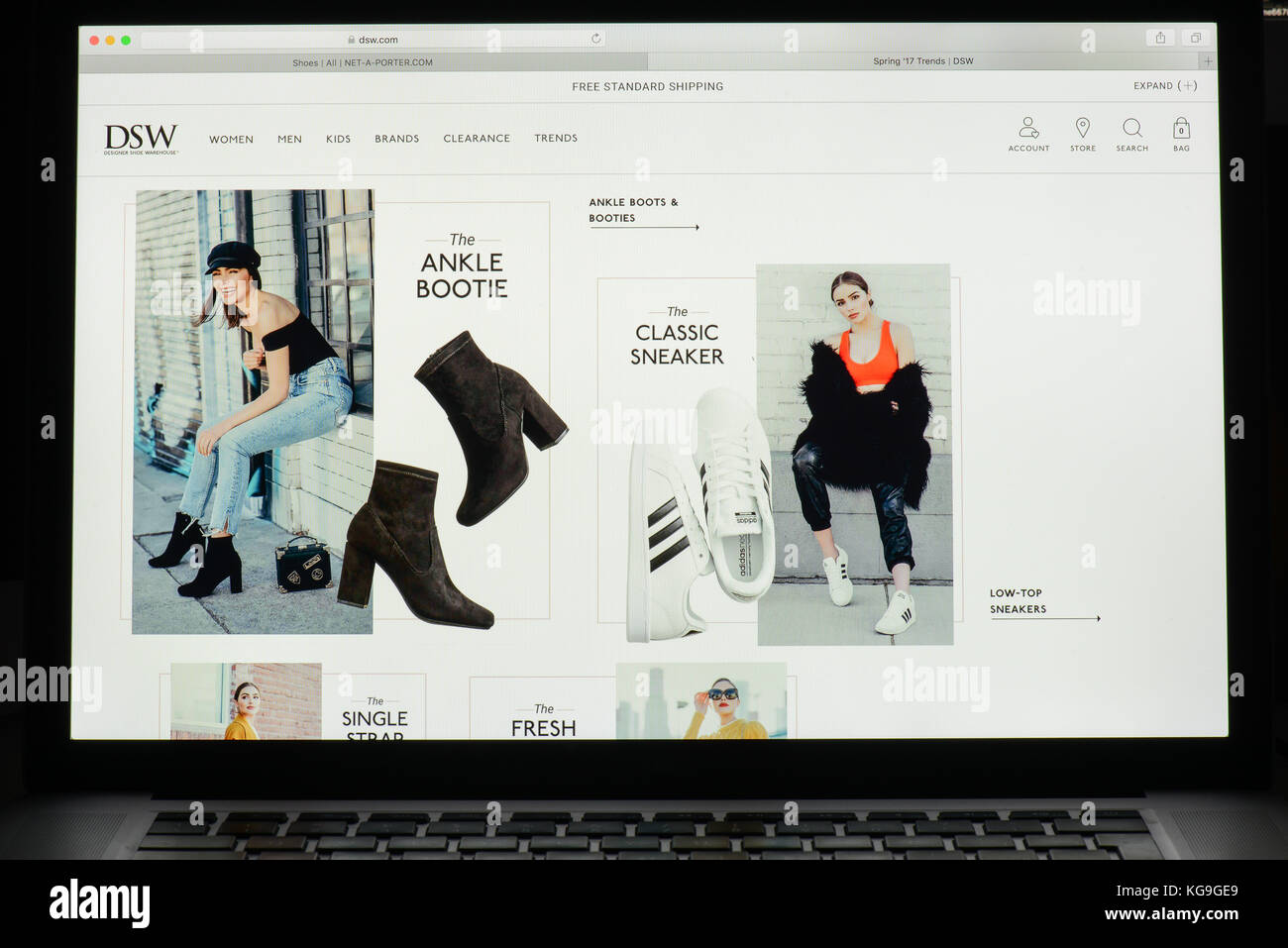1288x948 pixels.
Task: Open the MEN menu
Action: pyautogui.click(x=289, y=140)
